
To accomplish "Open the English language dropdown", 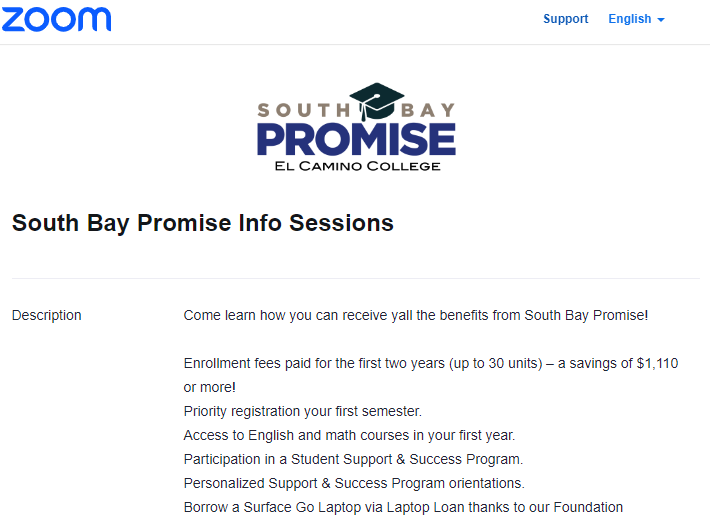I will point(636,19).
